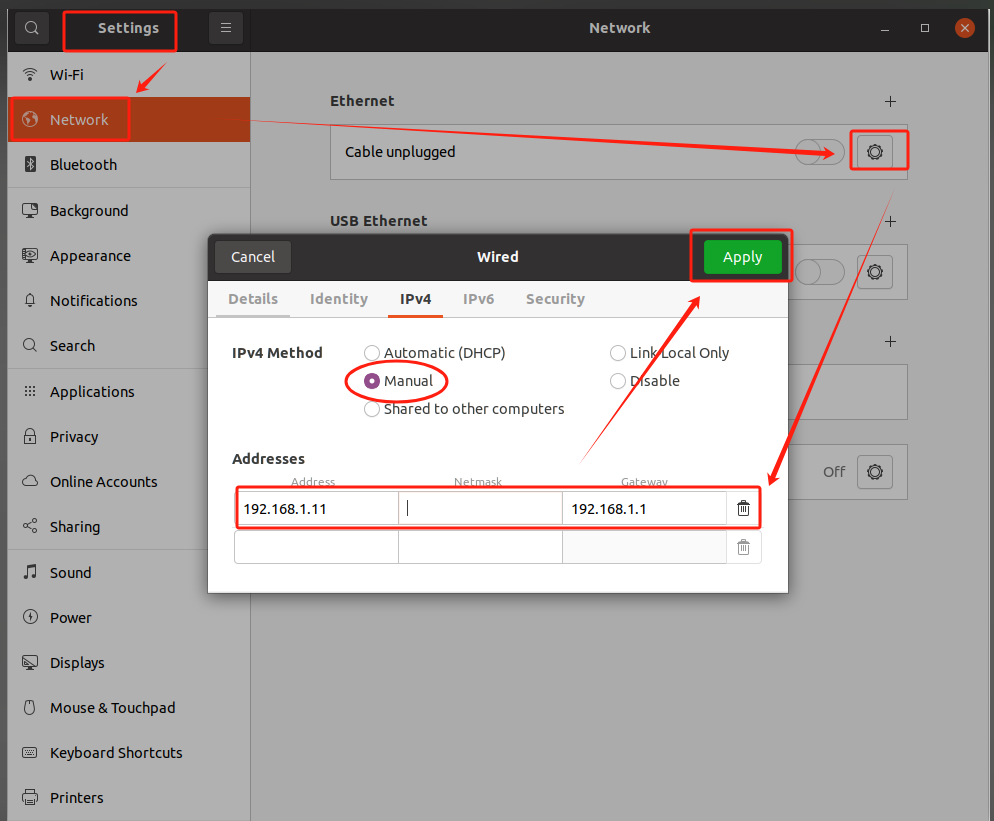Select Disable IPv4 method

click(x=645, y=381)
